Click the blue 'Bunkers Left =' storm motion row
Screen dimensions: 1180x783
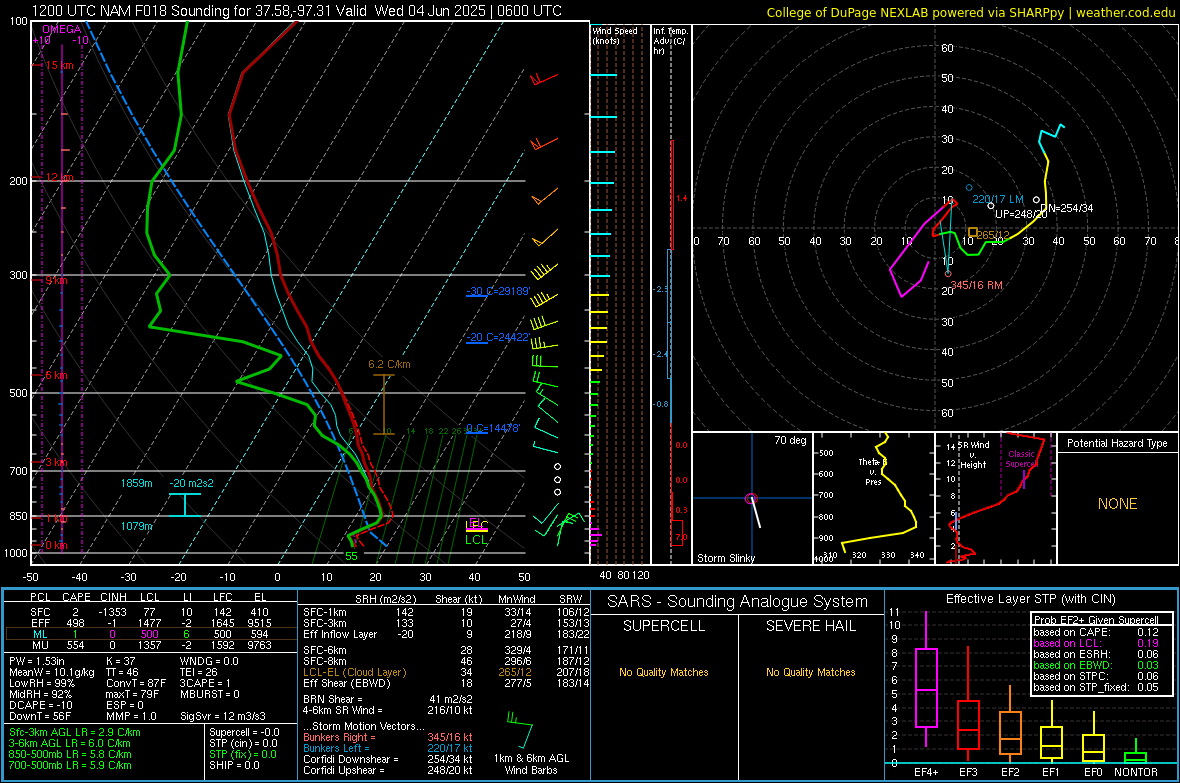tap(387, 748)
